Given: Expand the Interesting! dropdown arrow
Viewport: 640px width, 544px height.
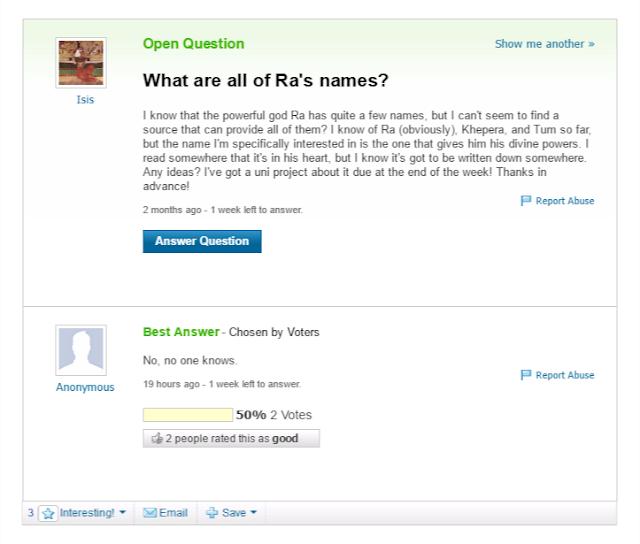Looking at the screenshot, I should click(x=122, y=513).
